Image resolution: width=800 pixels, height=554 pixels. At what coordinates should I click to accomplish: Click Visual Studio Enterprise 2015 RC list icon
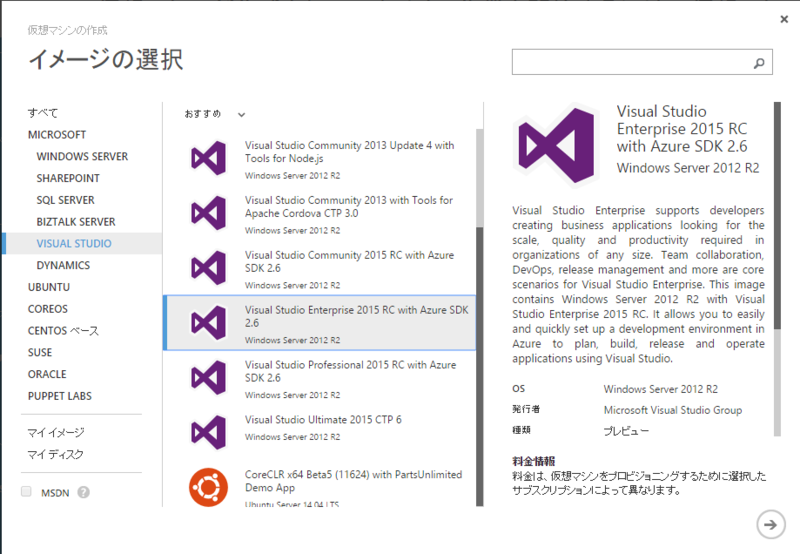[208, 323]
